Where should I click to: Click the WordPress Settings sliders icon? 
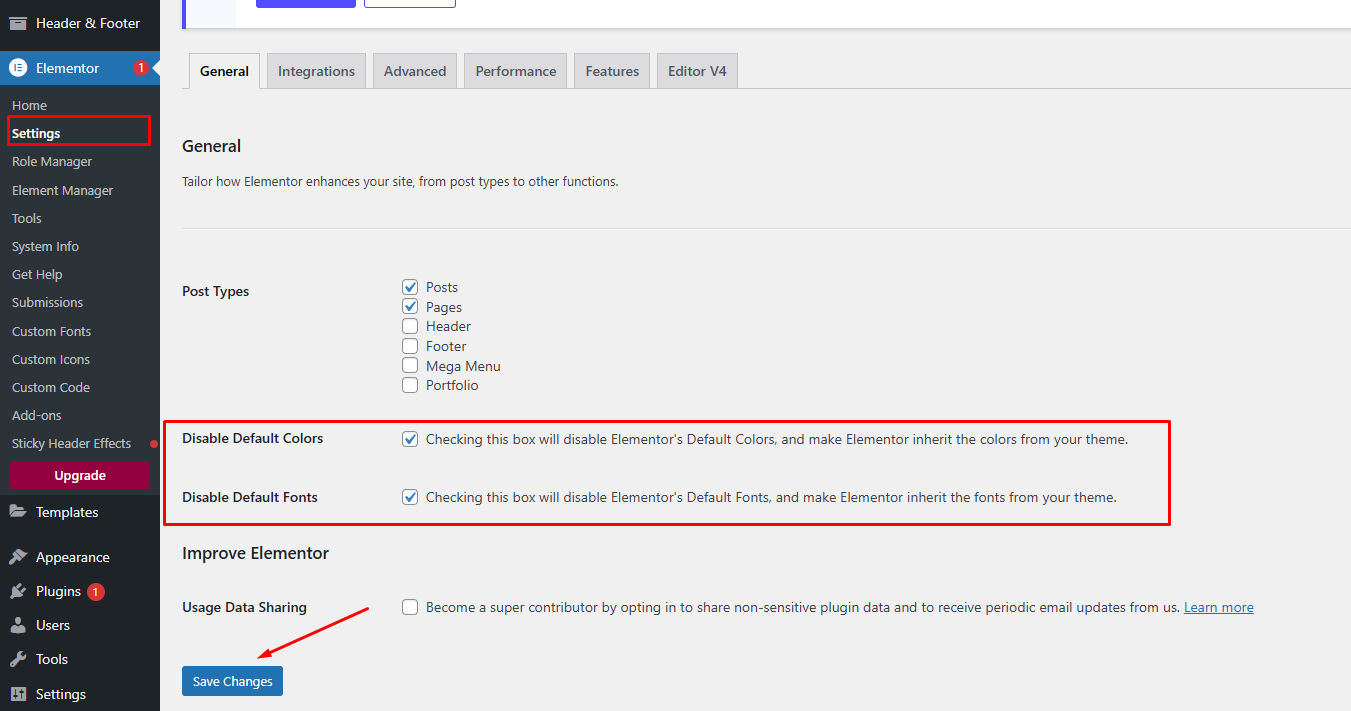tap(18, 694)
